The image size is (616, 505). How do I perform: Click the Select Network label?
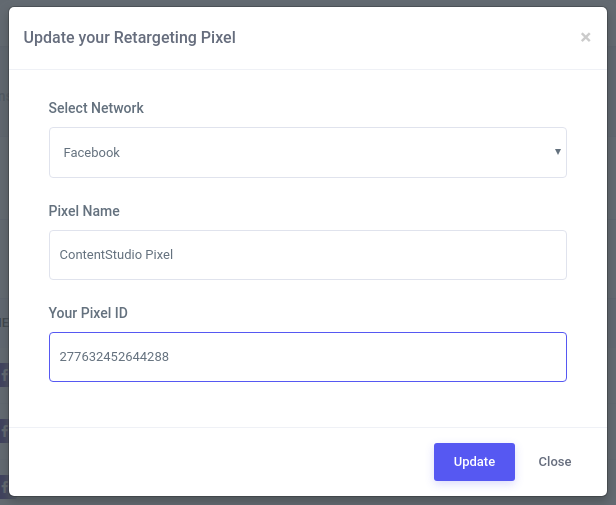pyautogui.click(x=96, y=108)
